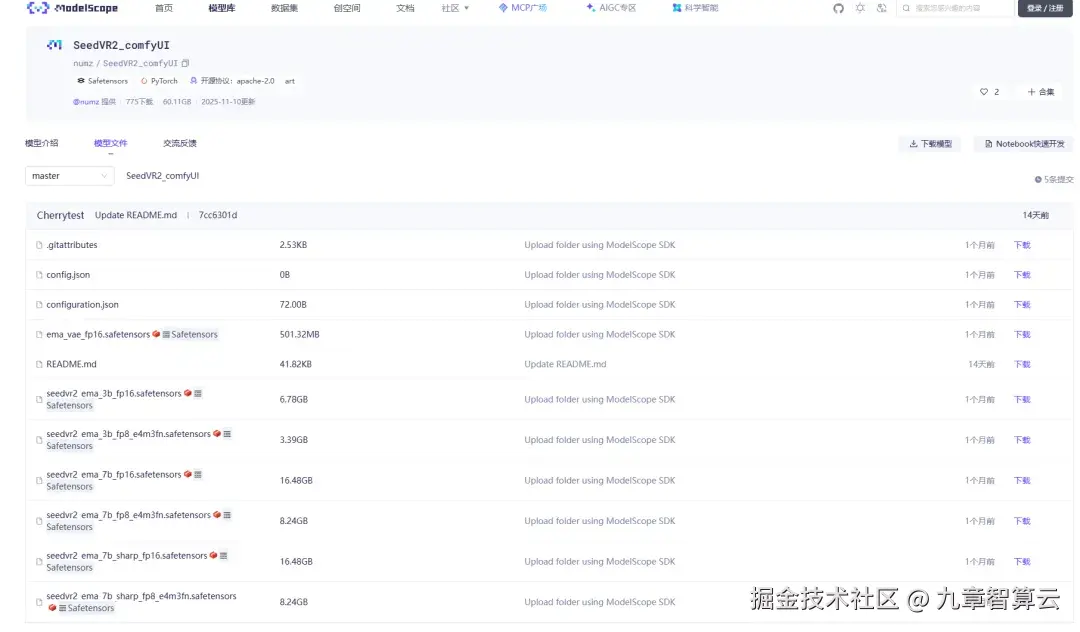Image resolution: width=1080 pixels, height=632 pixels.
Task: Click SeedVR2_comfyUI breadcrumb beside branch selector
Action: tap(163, 176)
